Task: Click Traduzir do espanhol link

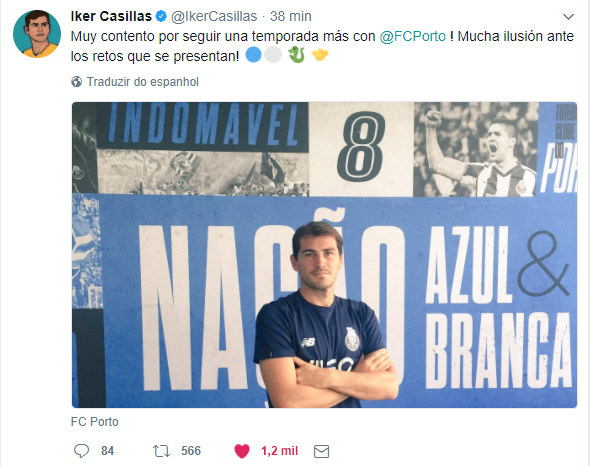Action: 143,82
